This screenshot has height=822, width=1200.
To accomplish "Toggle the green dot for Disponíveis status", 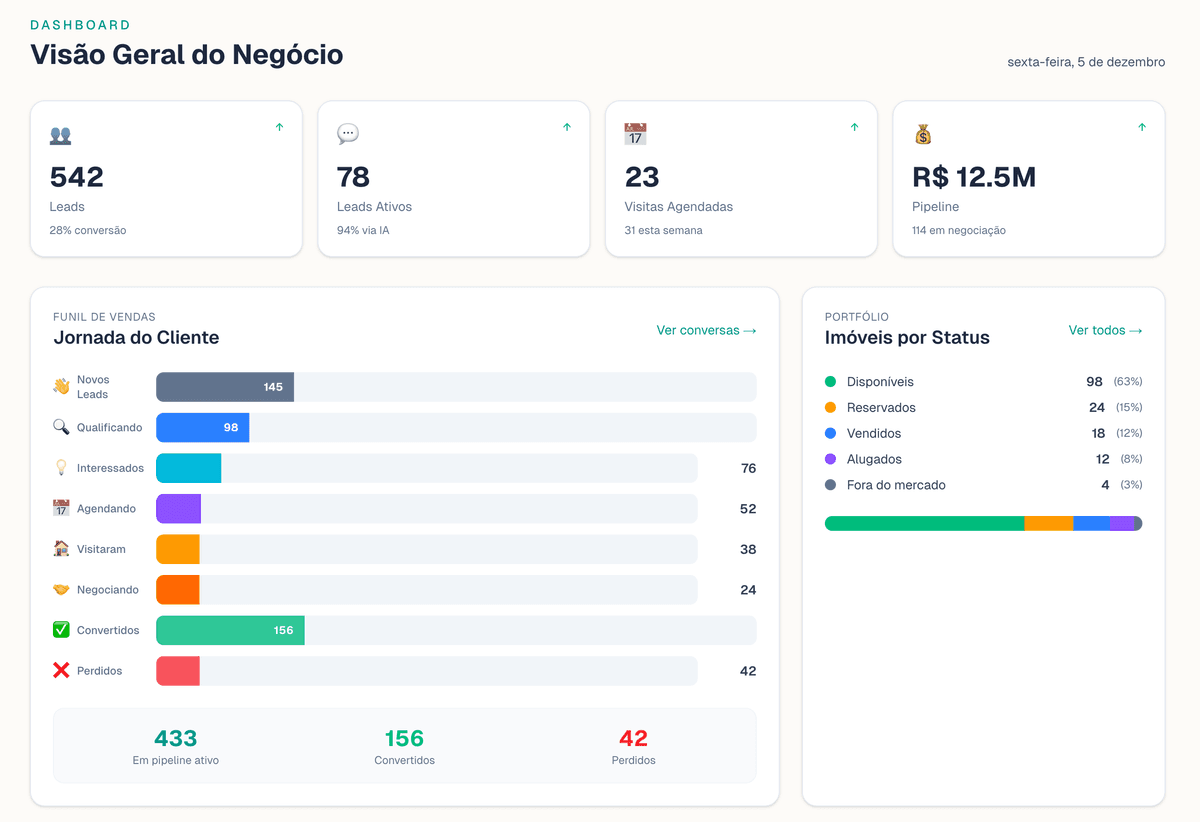I will click(831, 381).
